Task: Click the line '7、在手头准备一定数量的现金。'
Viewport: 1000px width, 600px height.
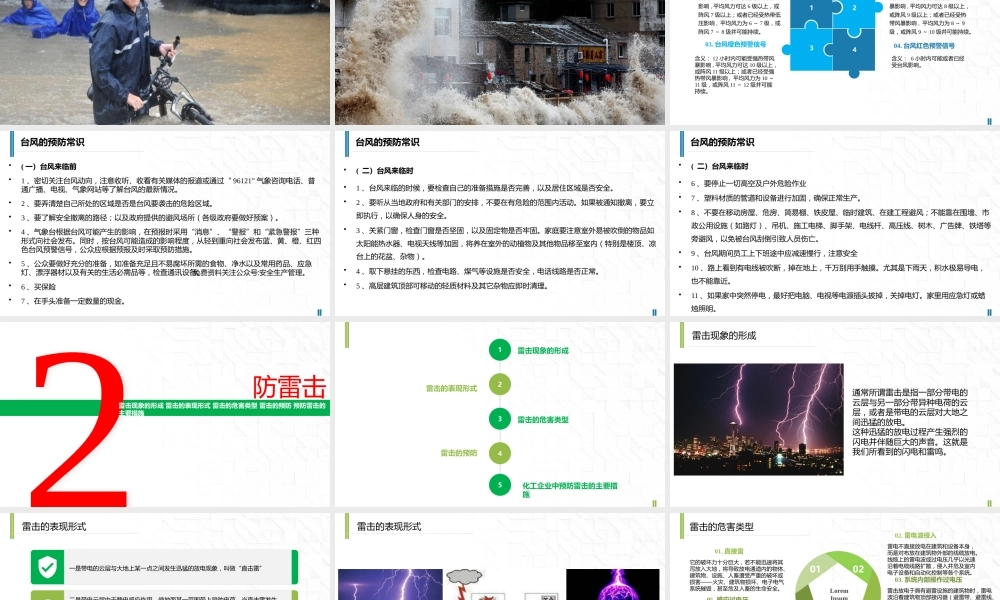Action: point(73,301)
